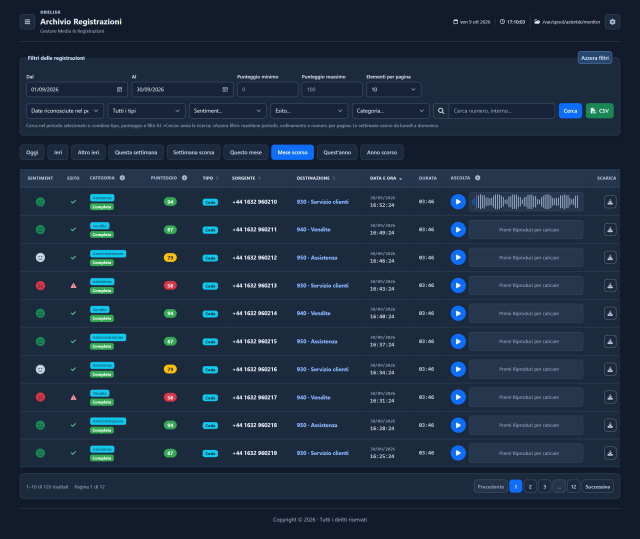Open Esito filter dropdown
Screen dimensions: 640x539
tap(309, 111)
